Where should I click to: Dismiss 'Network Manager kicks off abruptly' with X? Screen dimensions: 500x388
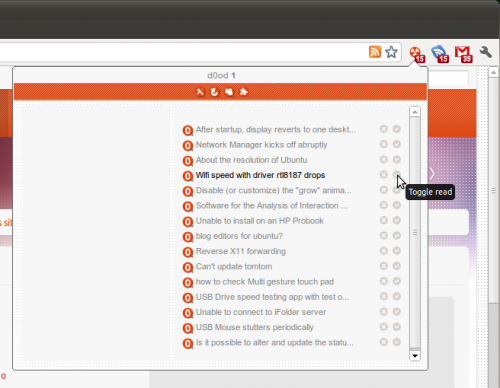(384, 144)
